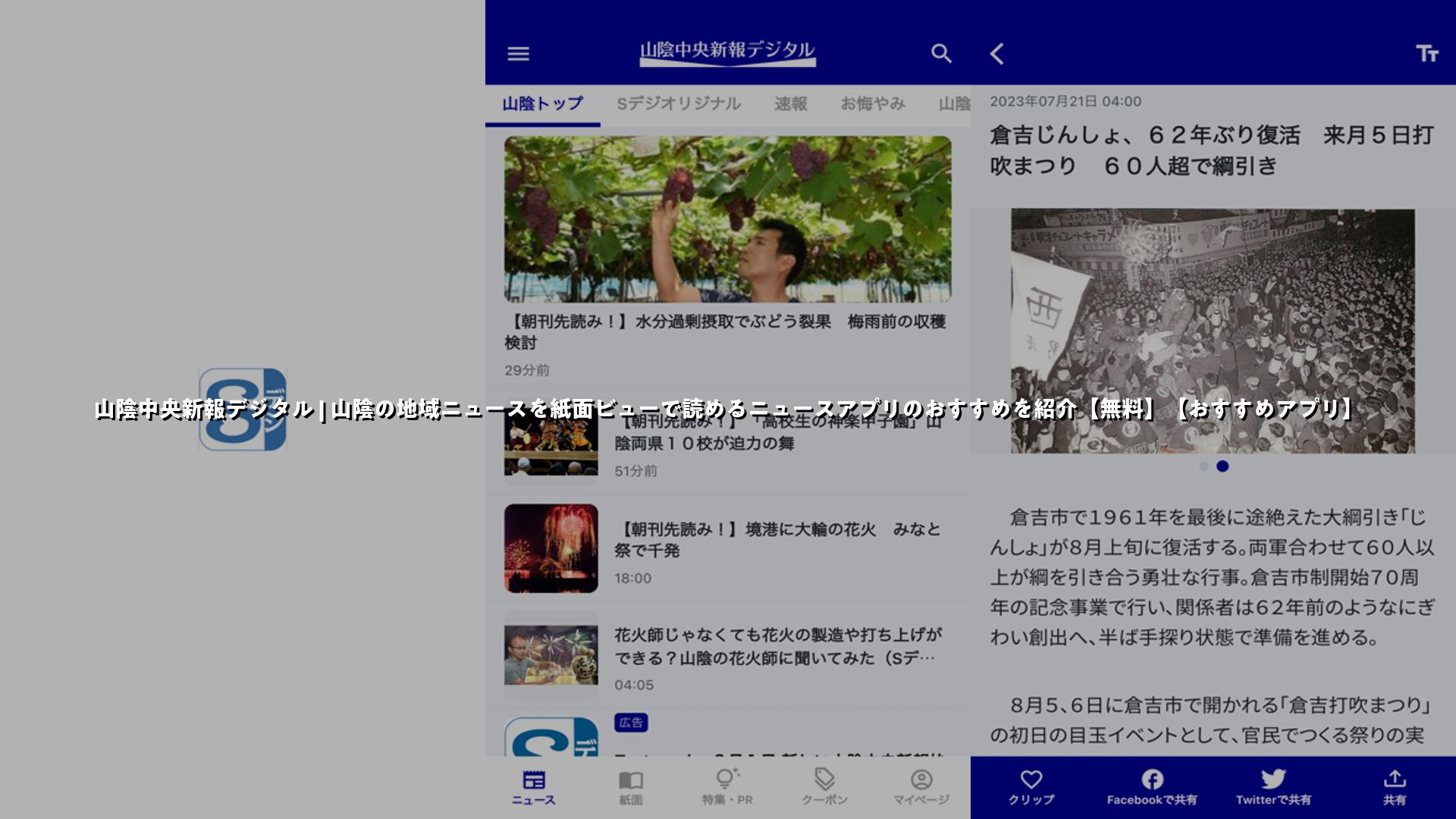Select the ニュース bottom tab
The image size is (1456, 819).
click(x=534, y=787)
